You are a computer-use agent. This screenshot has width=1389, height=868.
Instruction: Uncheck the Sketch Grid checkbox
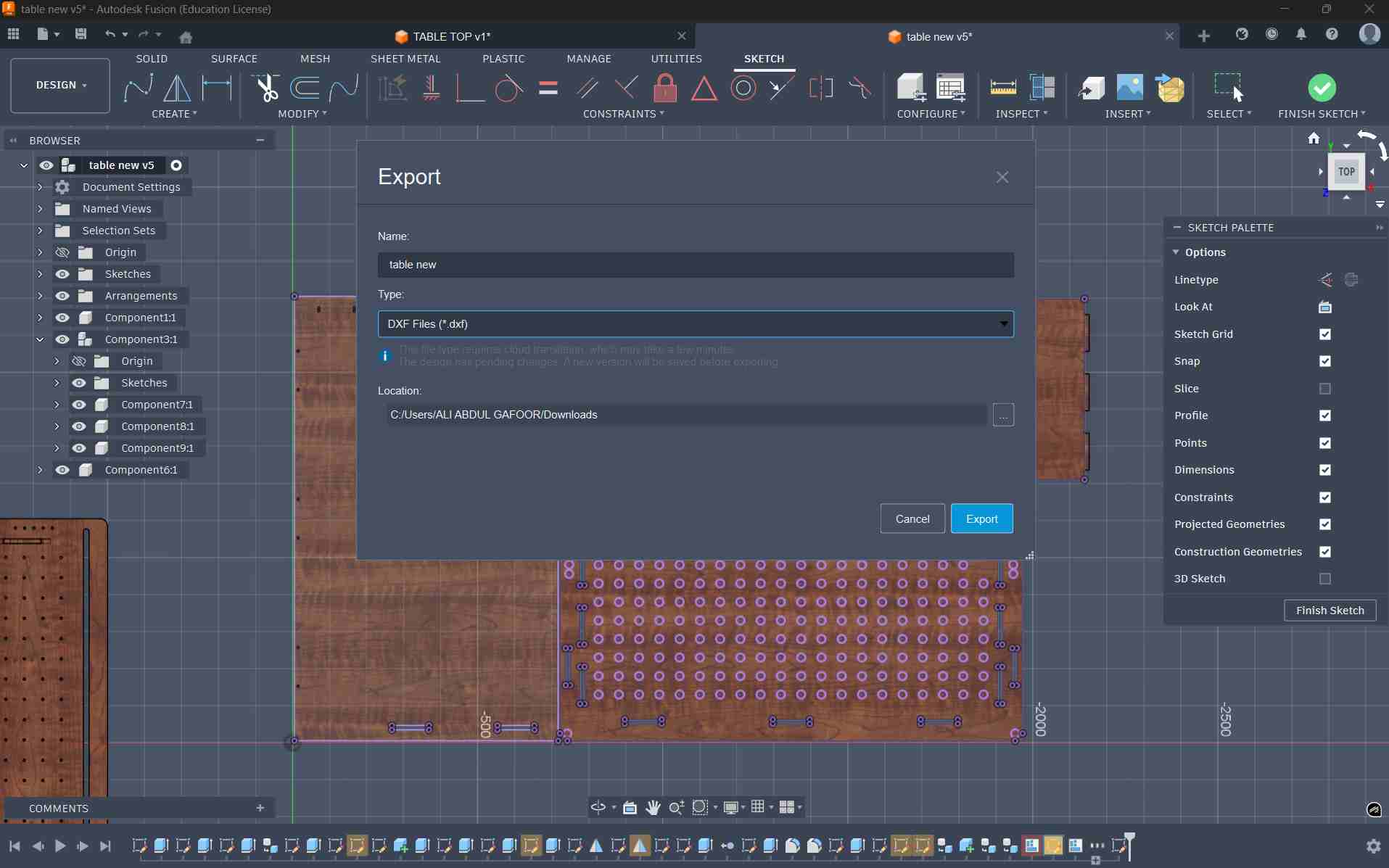click(x=1324, y=334)
